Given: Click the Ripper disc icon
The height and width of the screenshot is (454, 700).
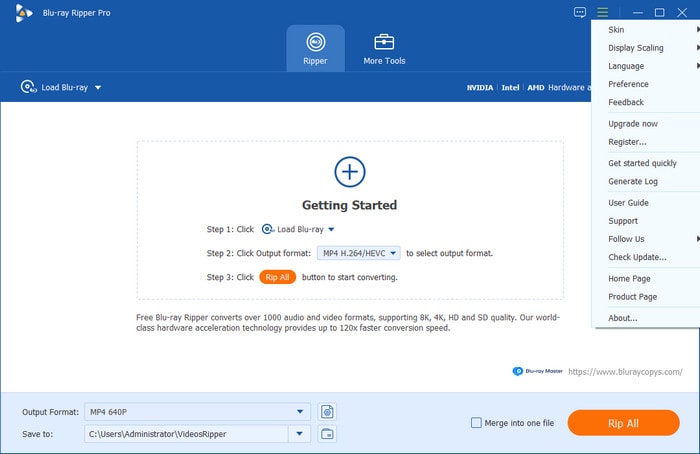Looking at the screenshot, I should click(x=315, y=43).
